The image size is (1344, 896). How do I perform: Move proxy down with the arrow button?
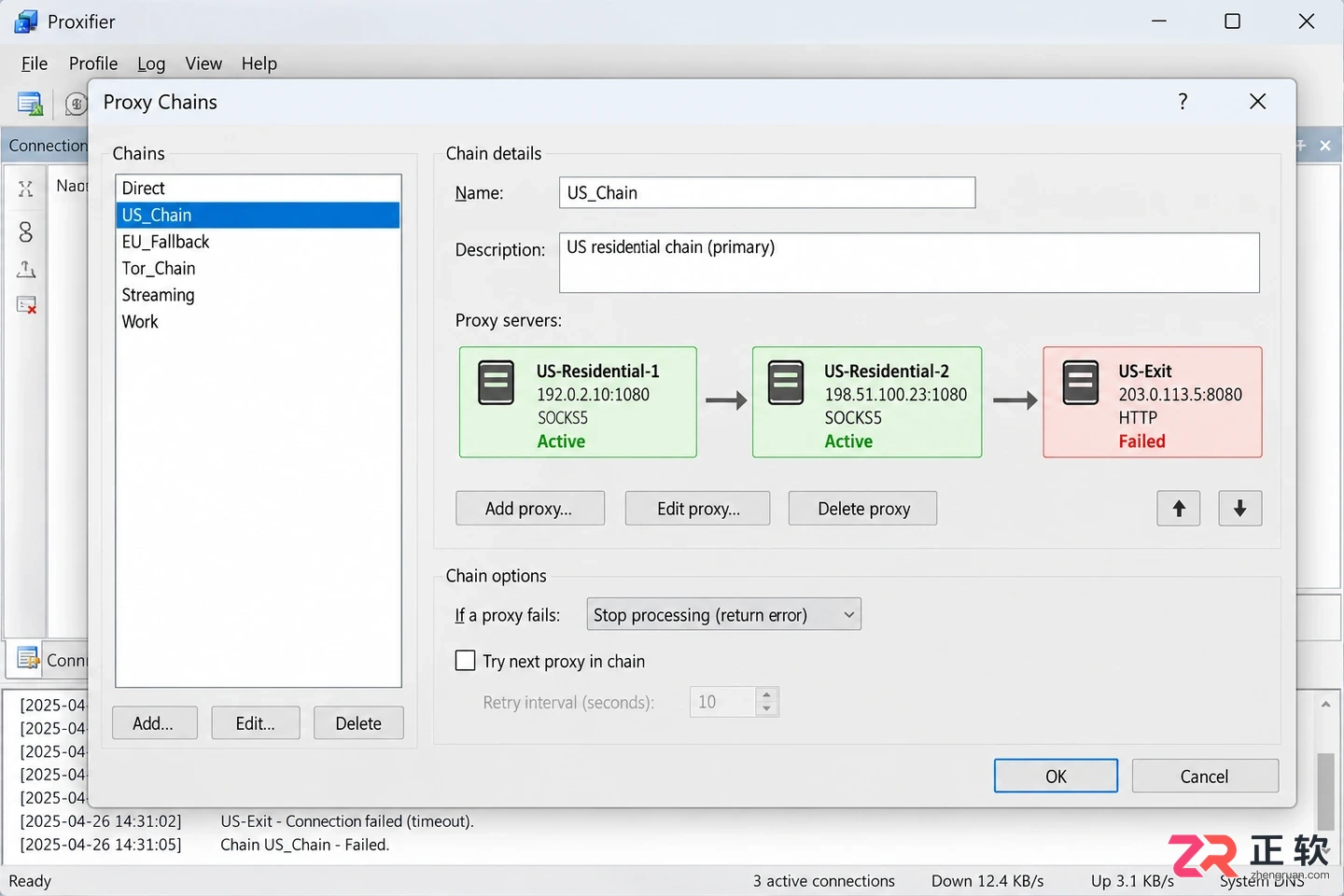tap(1239, 508)
